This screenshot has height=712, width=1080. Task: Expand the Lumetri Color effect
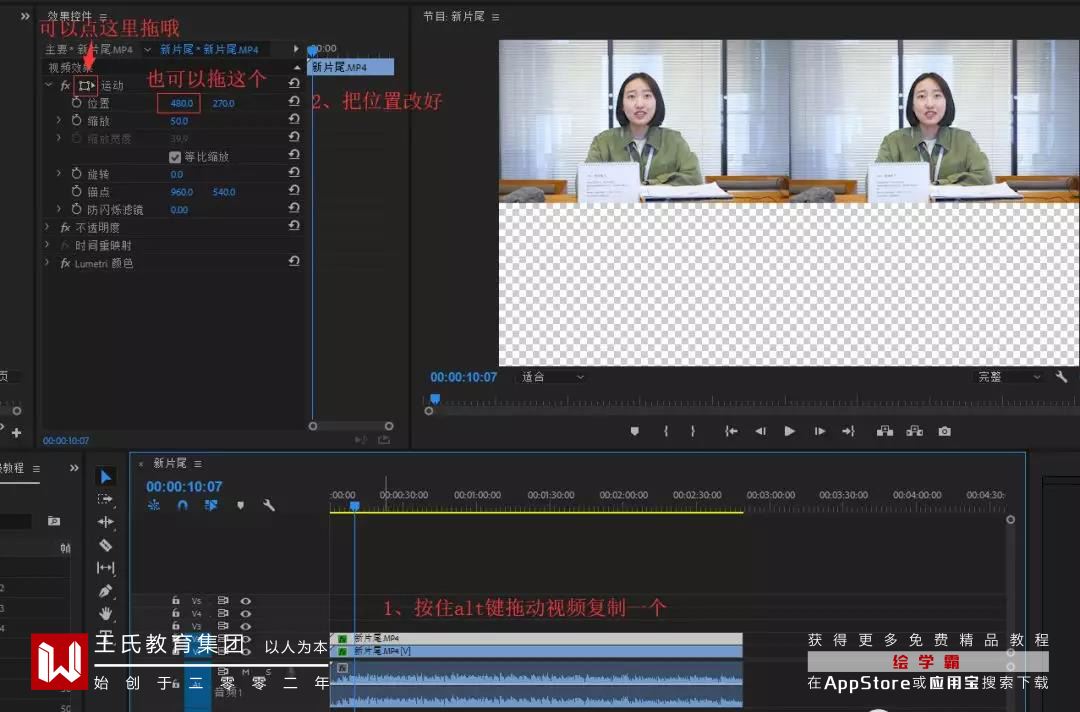pyautogui.click(x=47, y=262)
